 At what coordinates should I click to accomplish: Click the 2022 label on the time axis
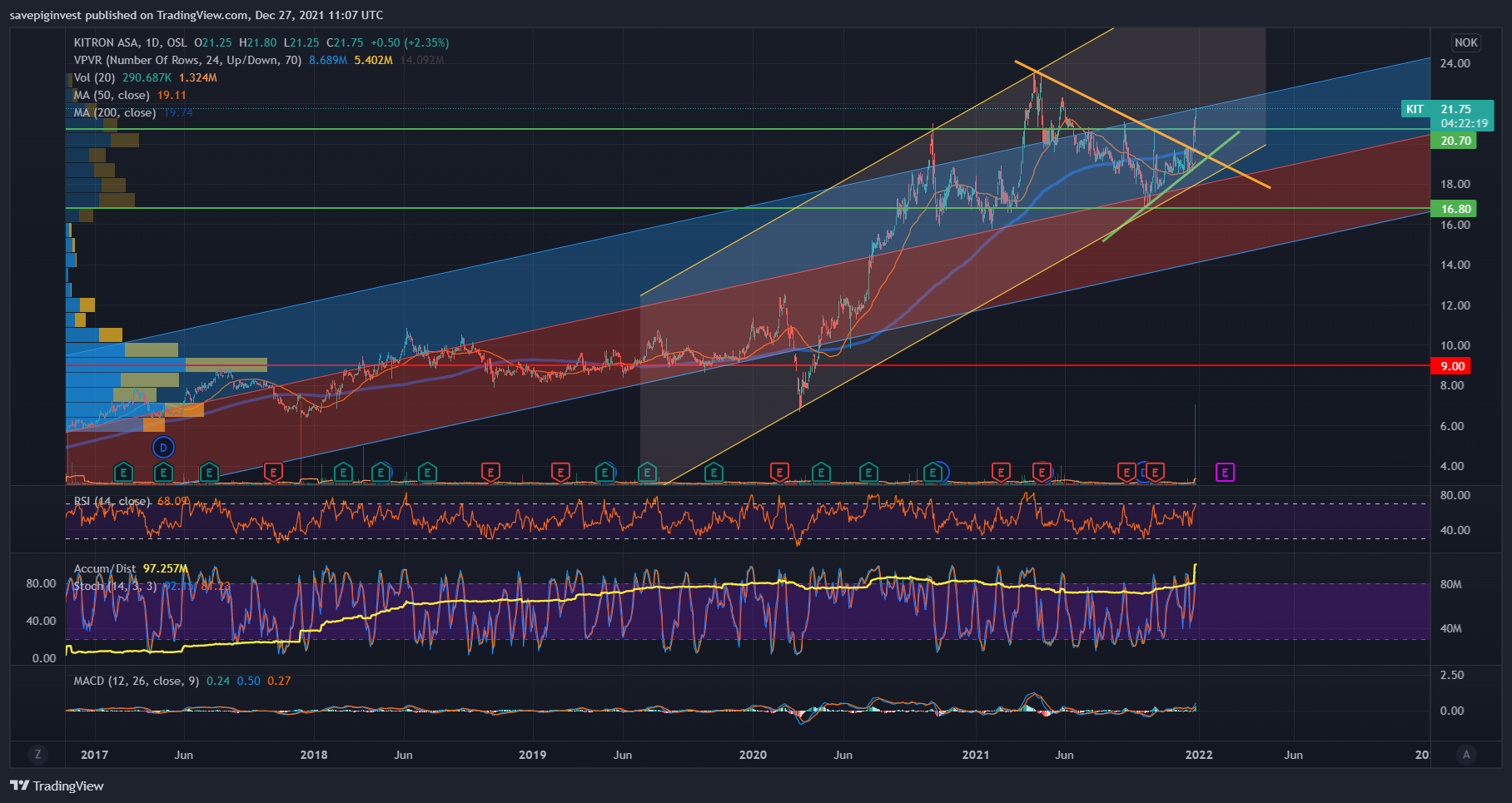(1198, 755)
